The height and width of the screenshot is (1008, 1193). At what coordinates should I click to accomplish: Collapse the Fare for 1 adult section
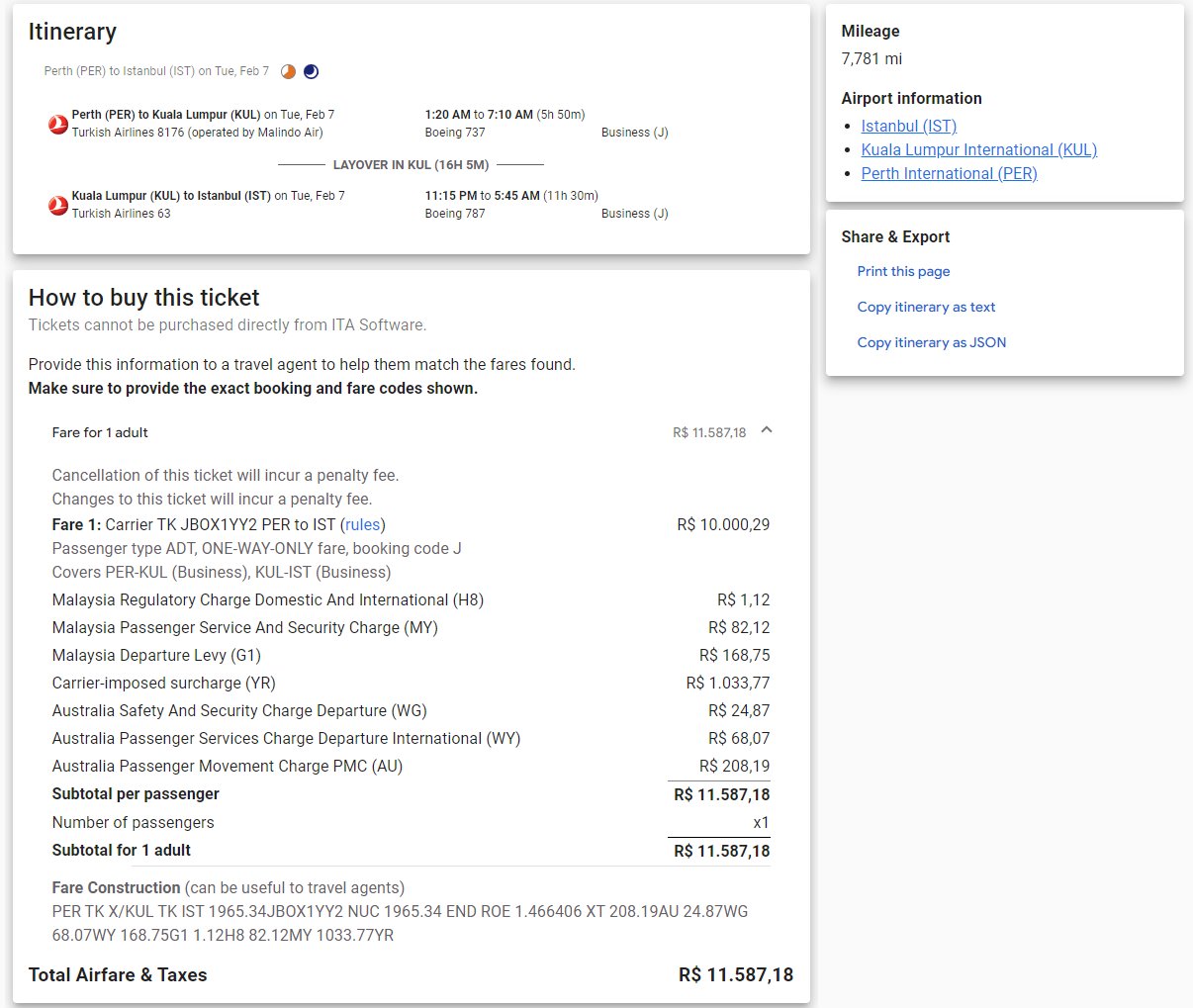tap(767, 431)
